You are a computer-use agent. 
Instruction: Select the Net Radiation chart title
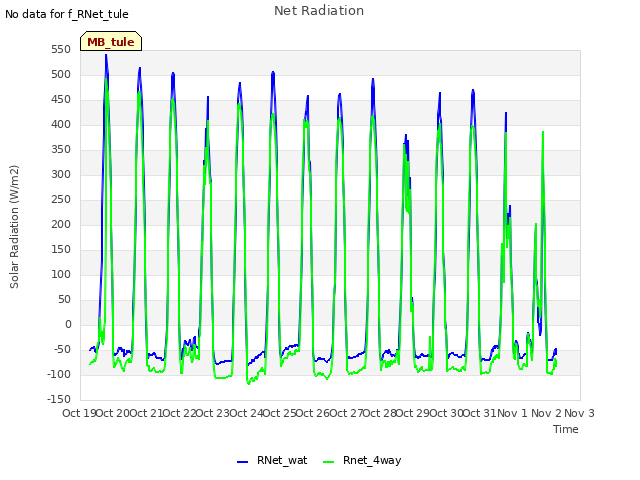tap(319, 11)
